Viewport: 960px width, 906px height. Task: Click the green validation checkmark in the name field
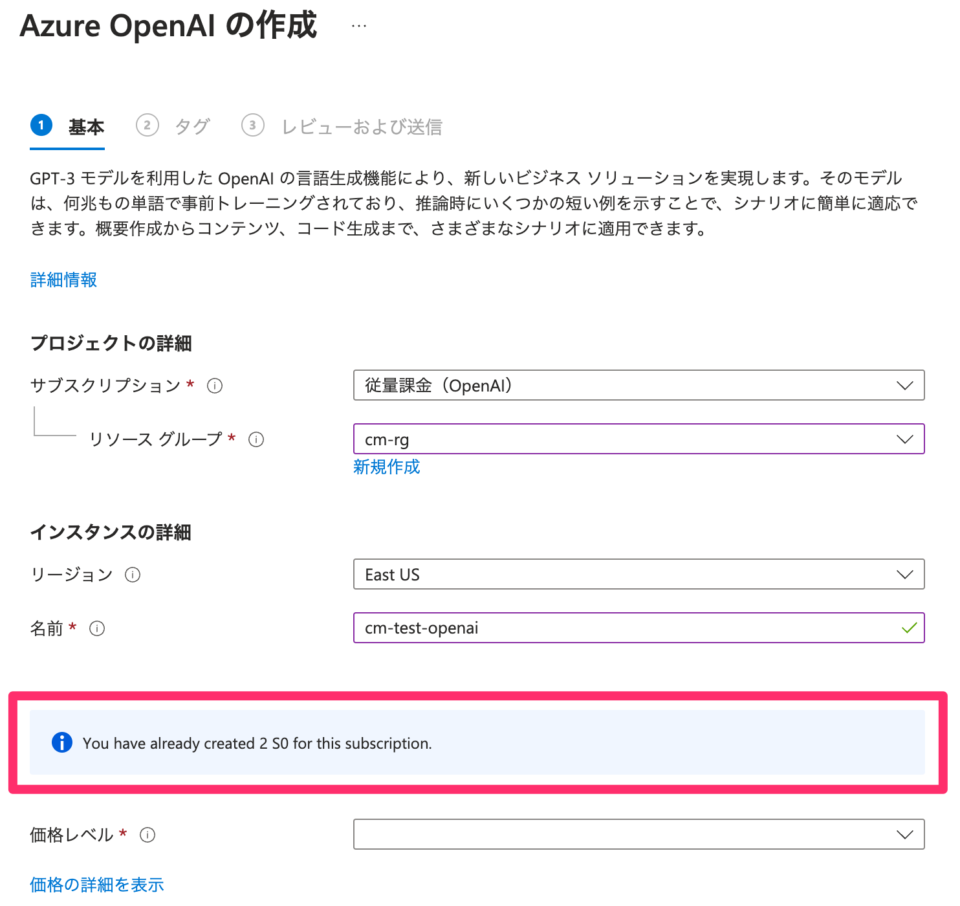click(x=908, y=628)
